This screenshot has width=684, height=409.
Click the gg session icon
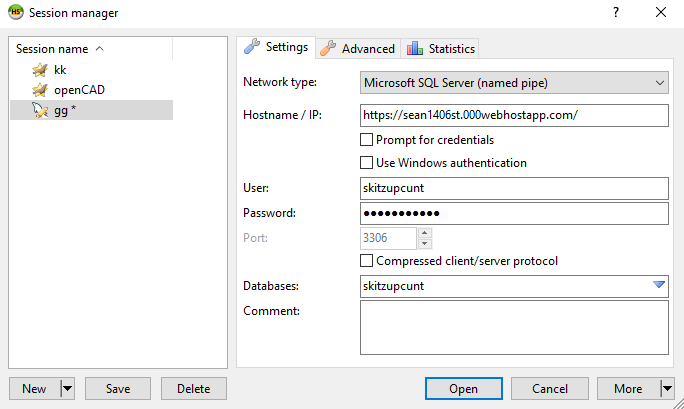pyautogui.click(x=40, y=110)
